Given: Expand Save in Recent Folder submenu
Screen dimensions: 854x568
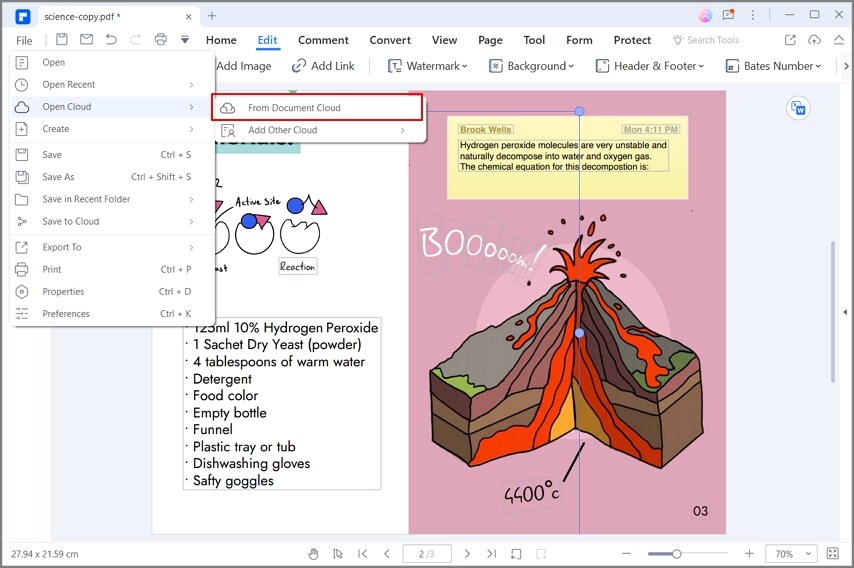Looking at the screenshot, I should [x=113, y=199].
